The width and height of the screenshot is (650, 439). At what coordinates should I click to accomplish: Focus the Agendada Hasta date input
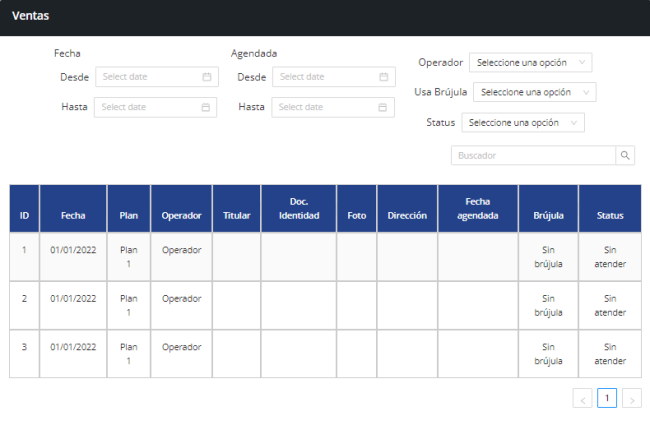325,107
